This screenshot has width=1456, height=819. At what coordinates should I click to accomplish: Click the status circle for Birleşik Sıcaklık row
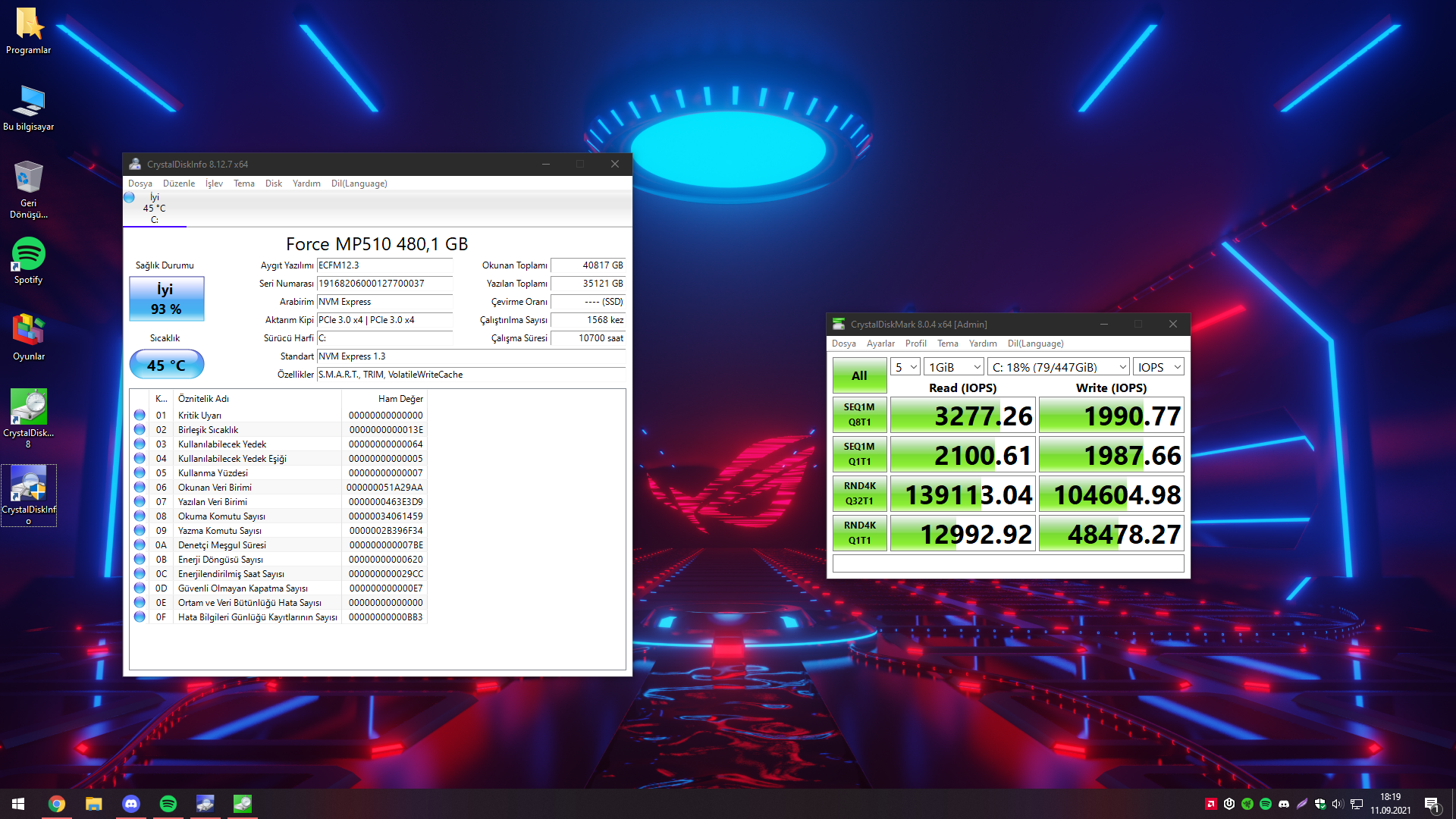pos(140,430)
